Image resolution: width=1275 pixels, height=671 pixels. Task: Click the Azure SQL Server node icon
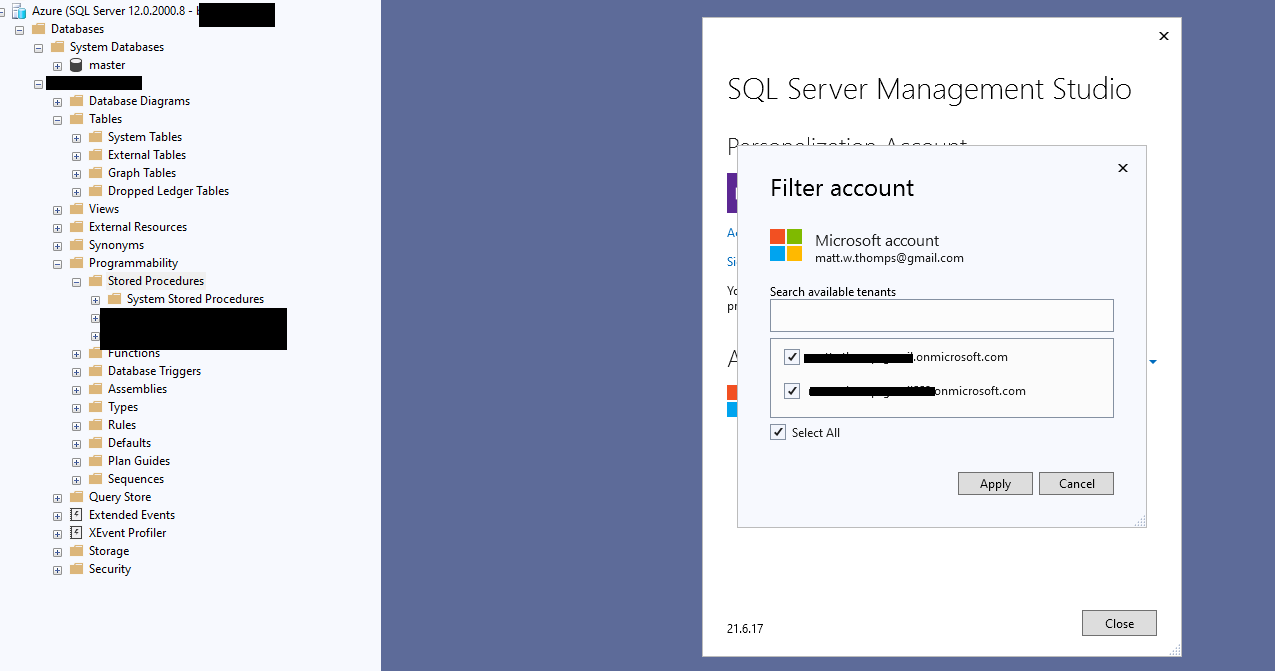[19, 11]
